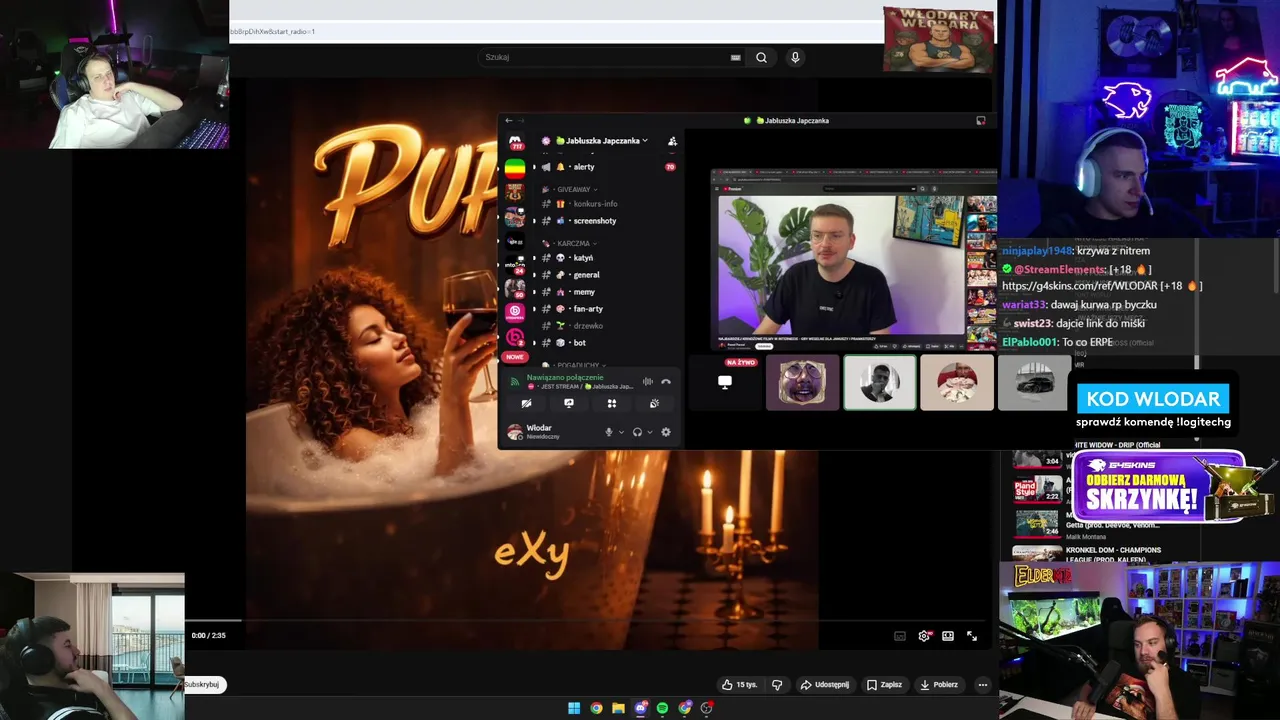The width and height of the screenshot is (1280, 720).
Task: Start YouTube voice search microphone
Action: [795, 57]
